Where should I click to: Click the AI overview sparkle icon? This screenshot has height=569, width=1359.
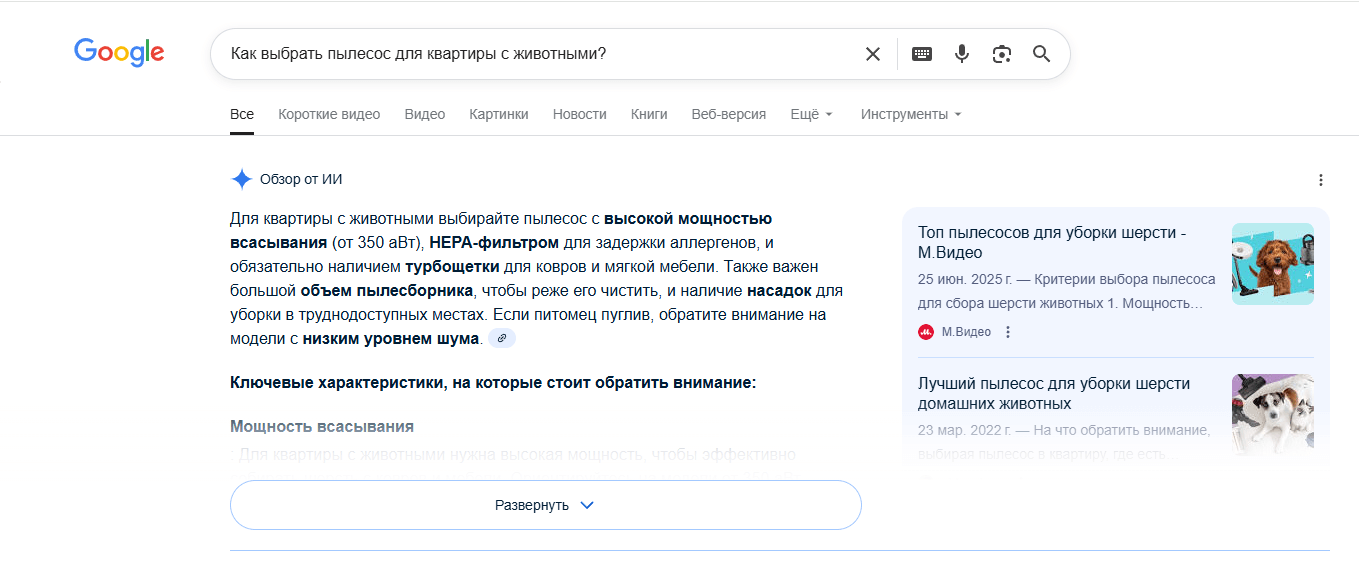[241, 180]
